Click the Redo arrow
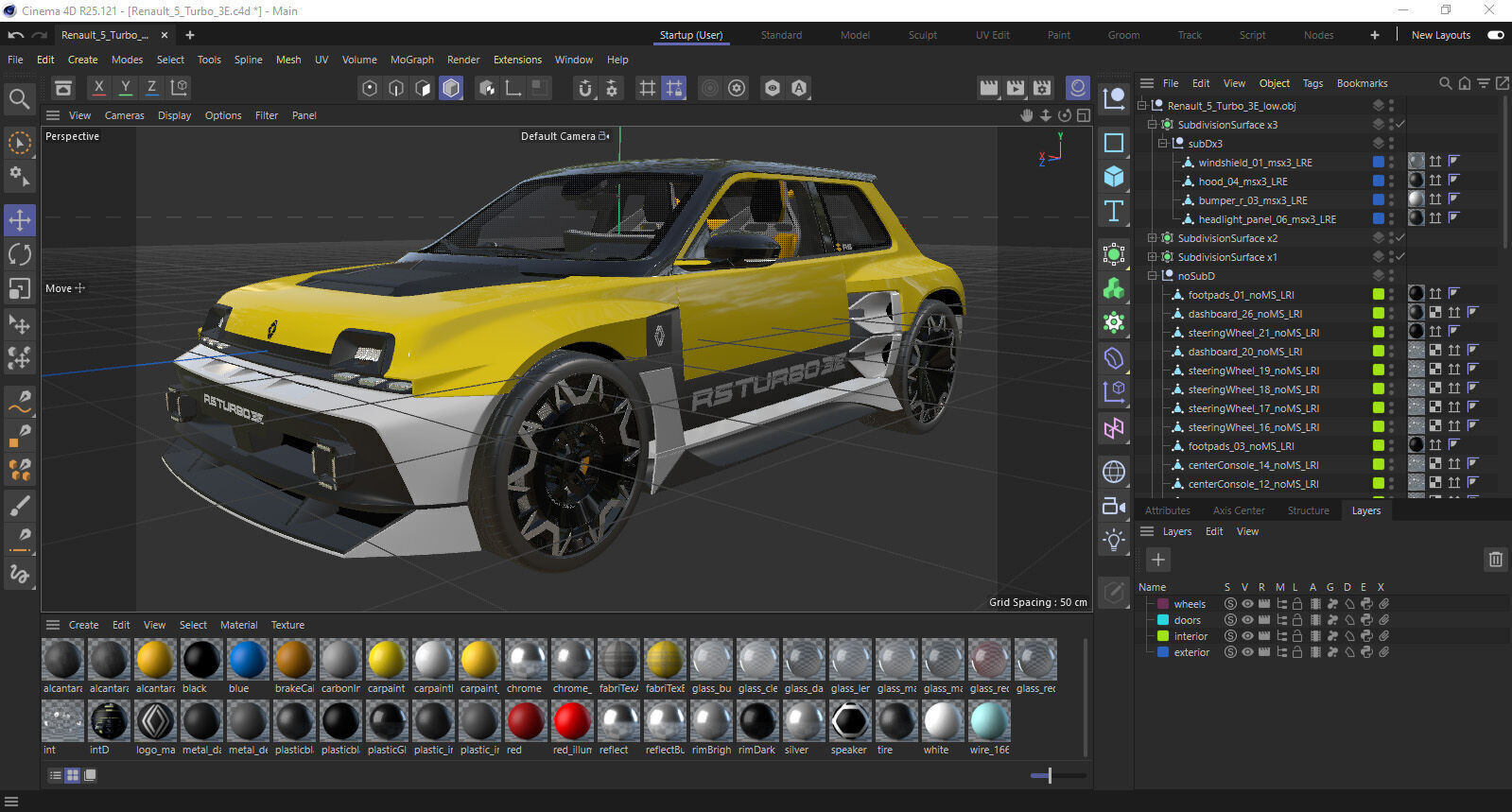1512x812 pixels. coord(39,35)
